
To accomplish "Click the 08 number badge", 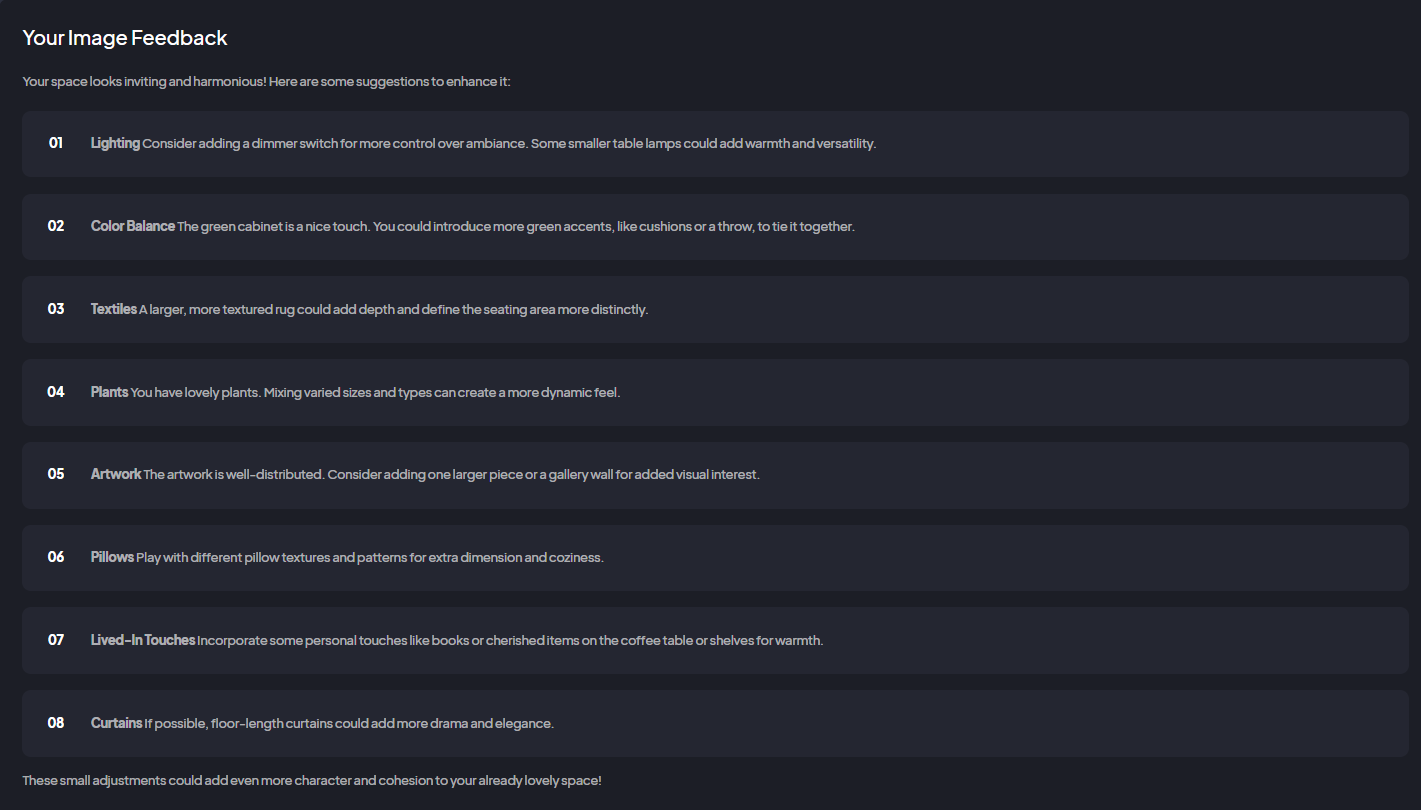I will (56, 723).
